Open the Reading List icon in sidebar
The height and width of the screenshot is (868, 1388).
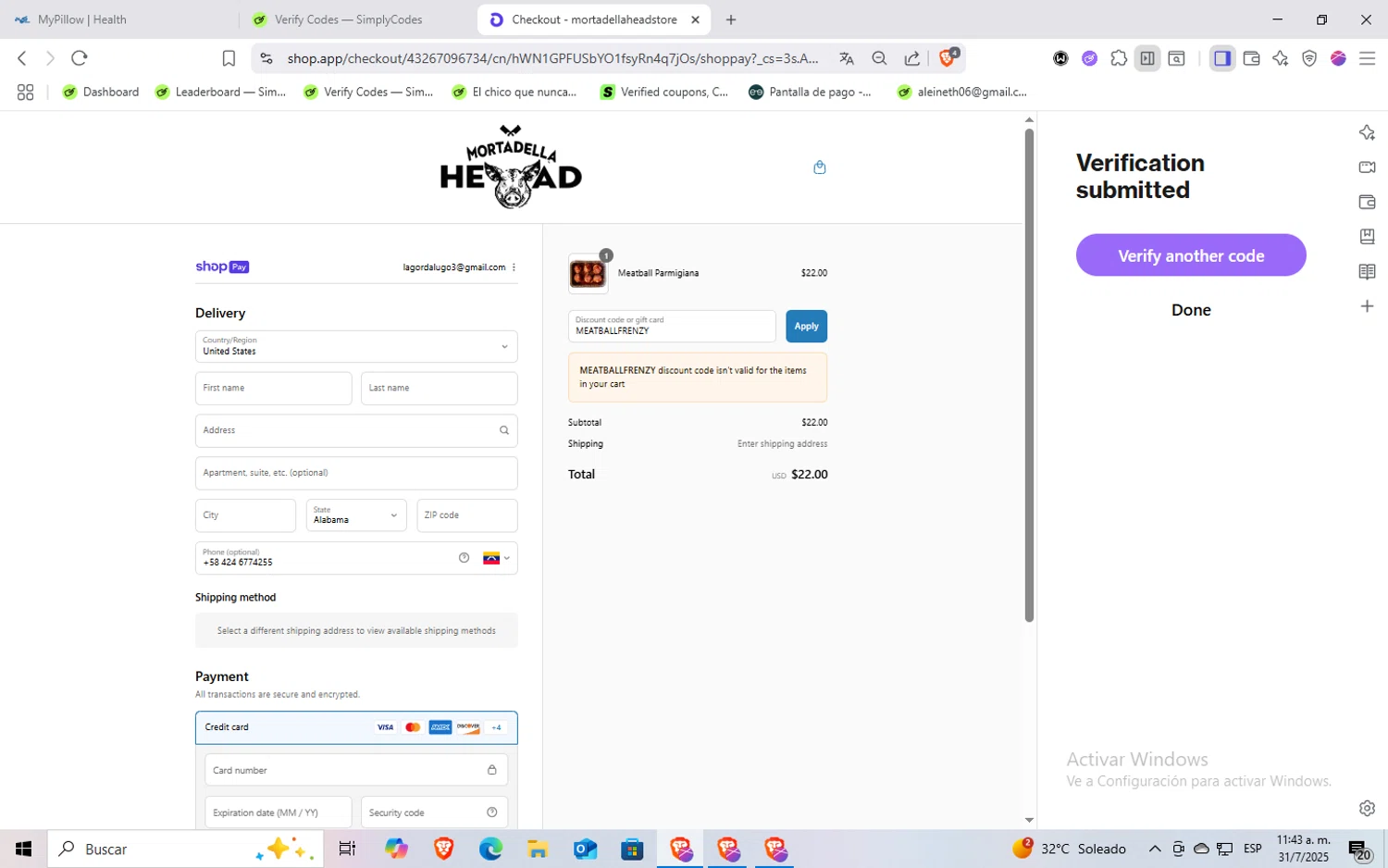[x=1367, y=271]
